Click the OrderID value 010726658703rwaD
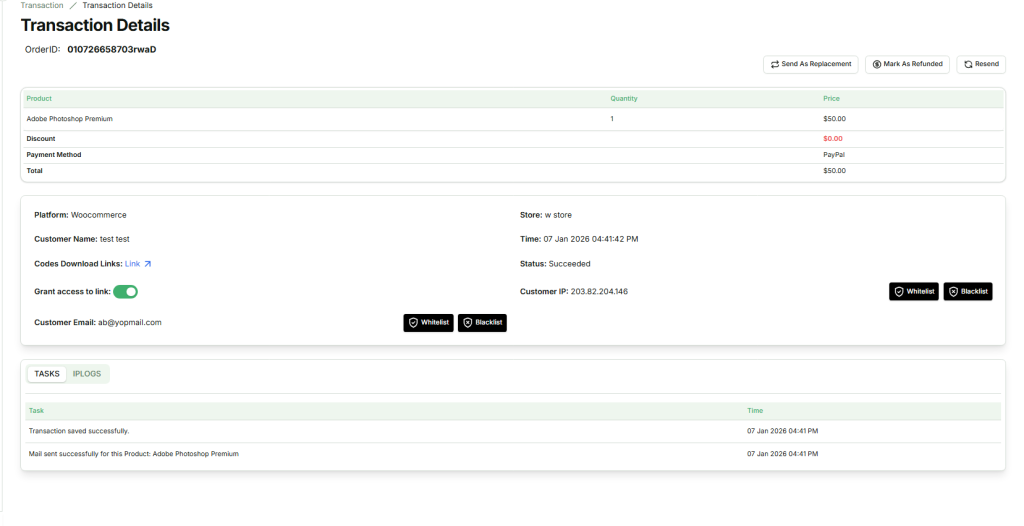Viewport: 1024px width, 526px height. tap(112, 49)
